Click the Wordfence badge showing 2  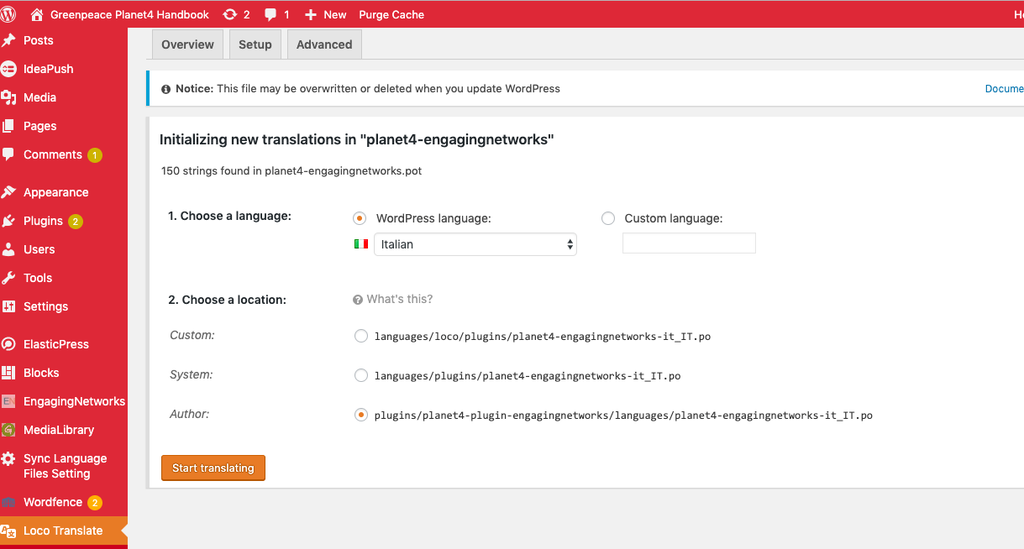click(95, 503)
